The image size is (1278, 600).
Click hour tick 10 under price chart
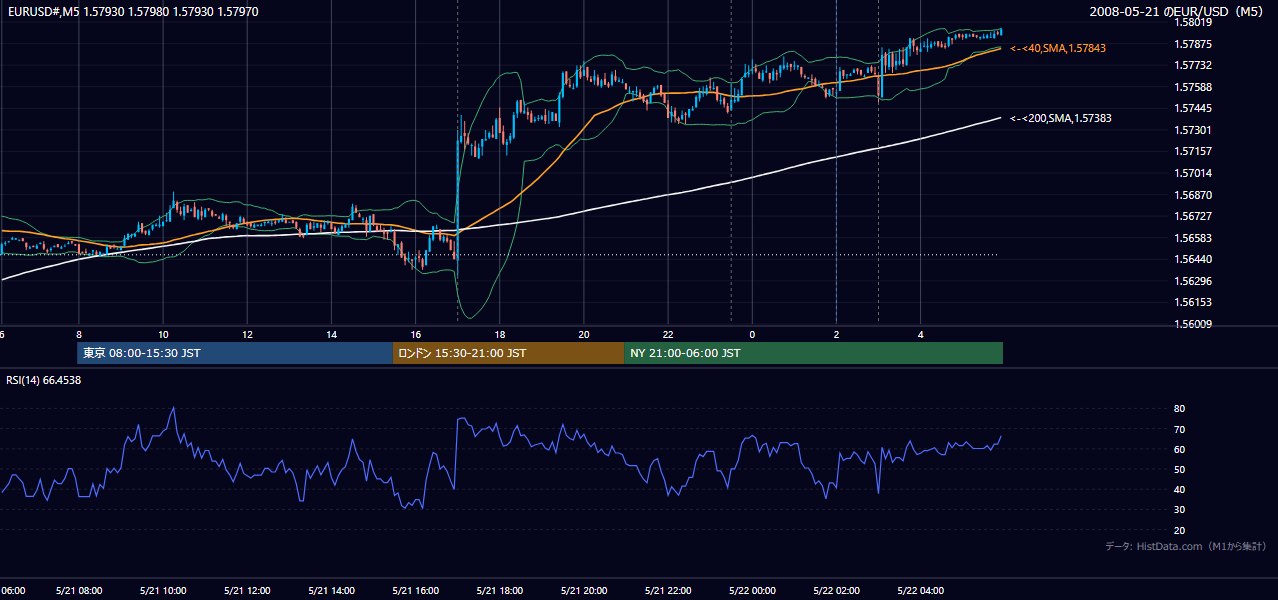tap(163, 335)
